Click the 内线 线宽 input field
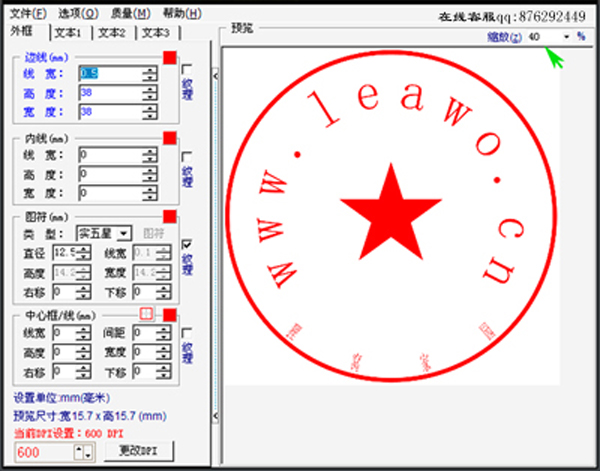600x471 pixels. [x=110, y=155]
